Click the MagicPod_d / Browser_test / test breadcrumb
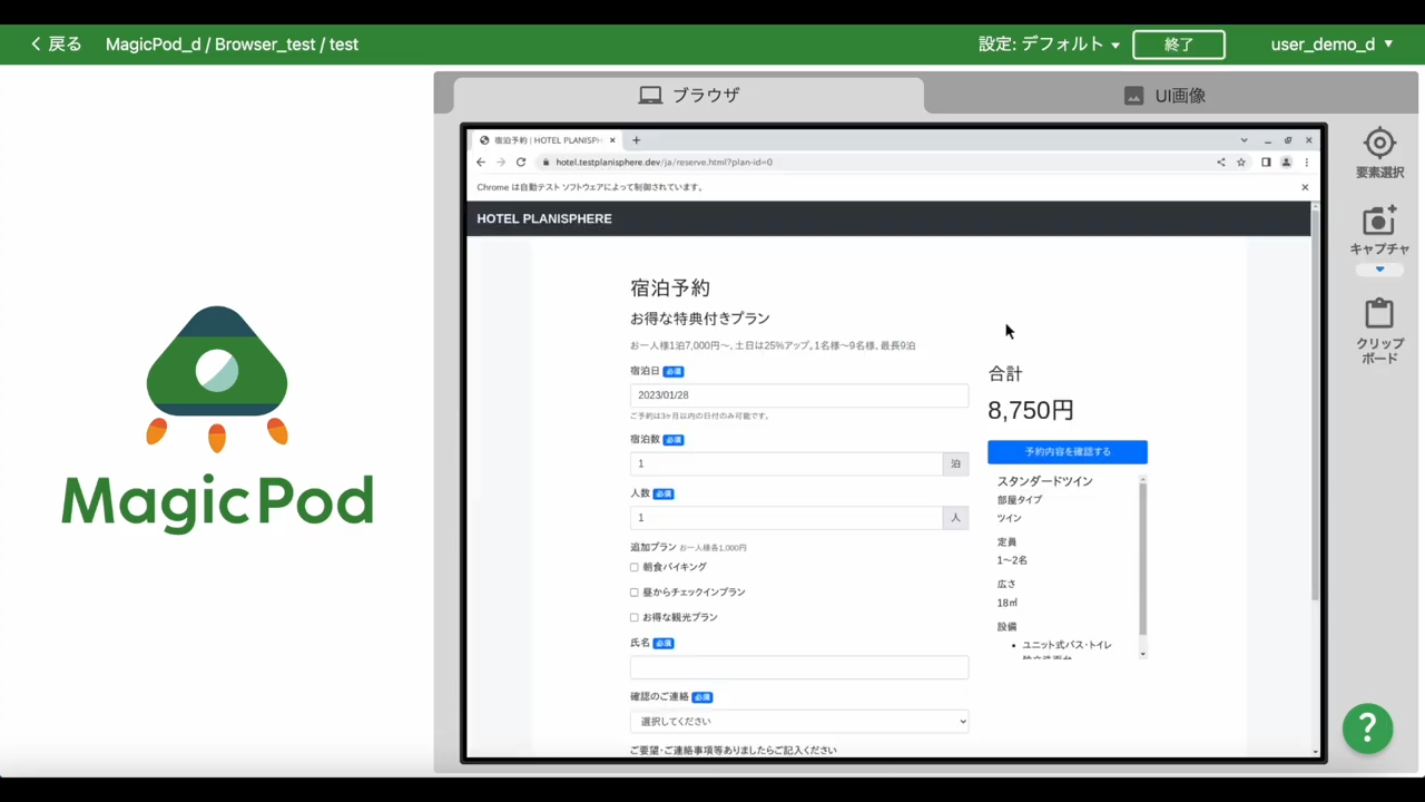 click(232, 44)
